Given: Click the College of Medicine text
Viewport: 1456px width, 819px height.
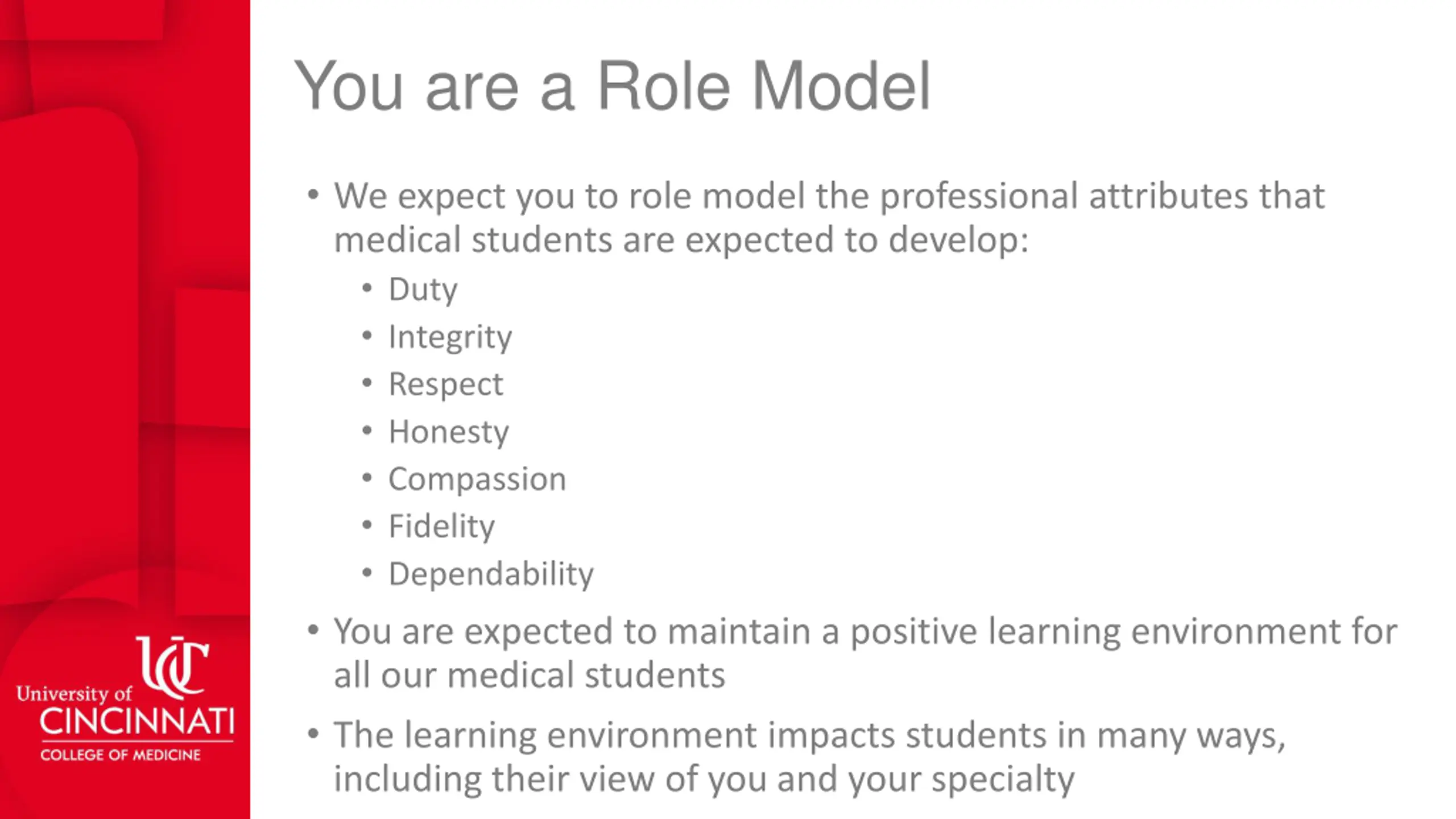Looking at the screenshot, I should tap(121, 755).
